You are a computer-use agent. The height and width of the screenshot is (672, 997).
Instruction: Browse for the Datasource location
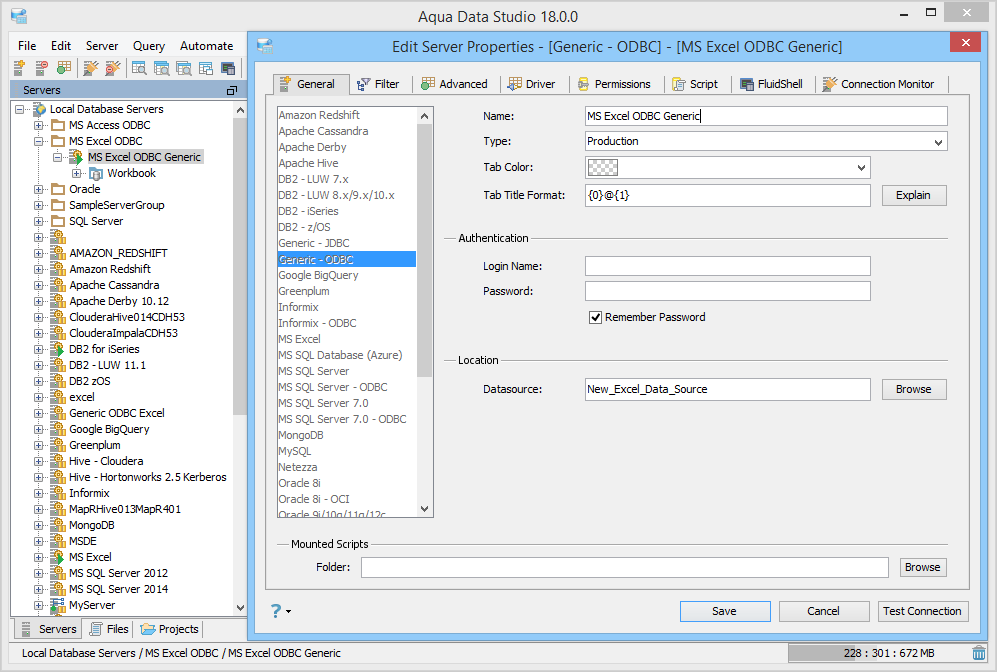click(914, 390)
